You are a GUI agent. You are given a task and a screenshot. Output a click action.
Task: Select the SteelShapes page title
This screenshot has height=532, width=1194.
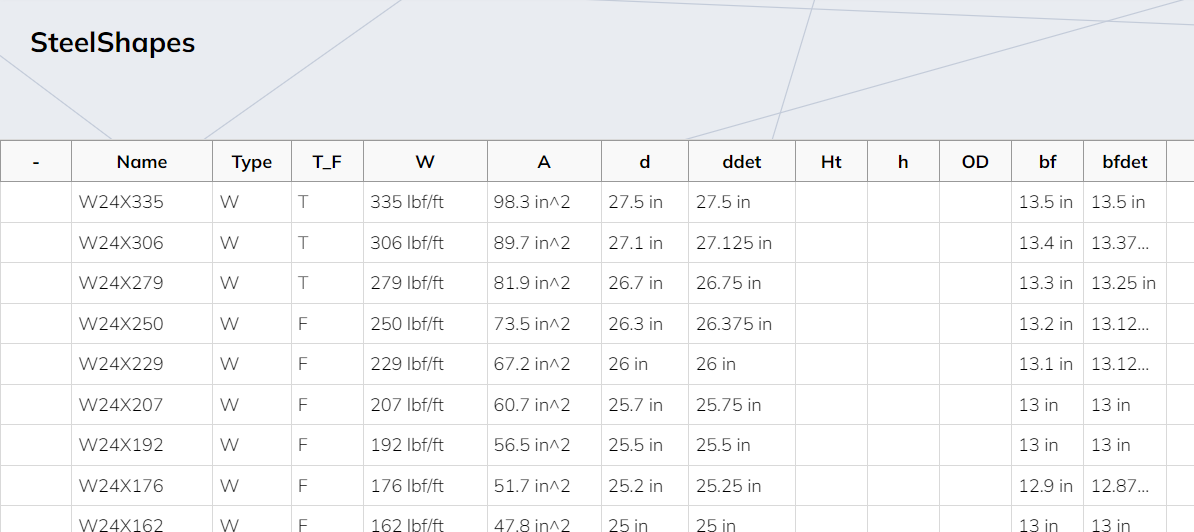(x=113, y=43)
